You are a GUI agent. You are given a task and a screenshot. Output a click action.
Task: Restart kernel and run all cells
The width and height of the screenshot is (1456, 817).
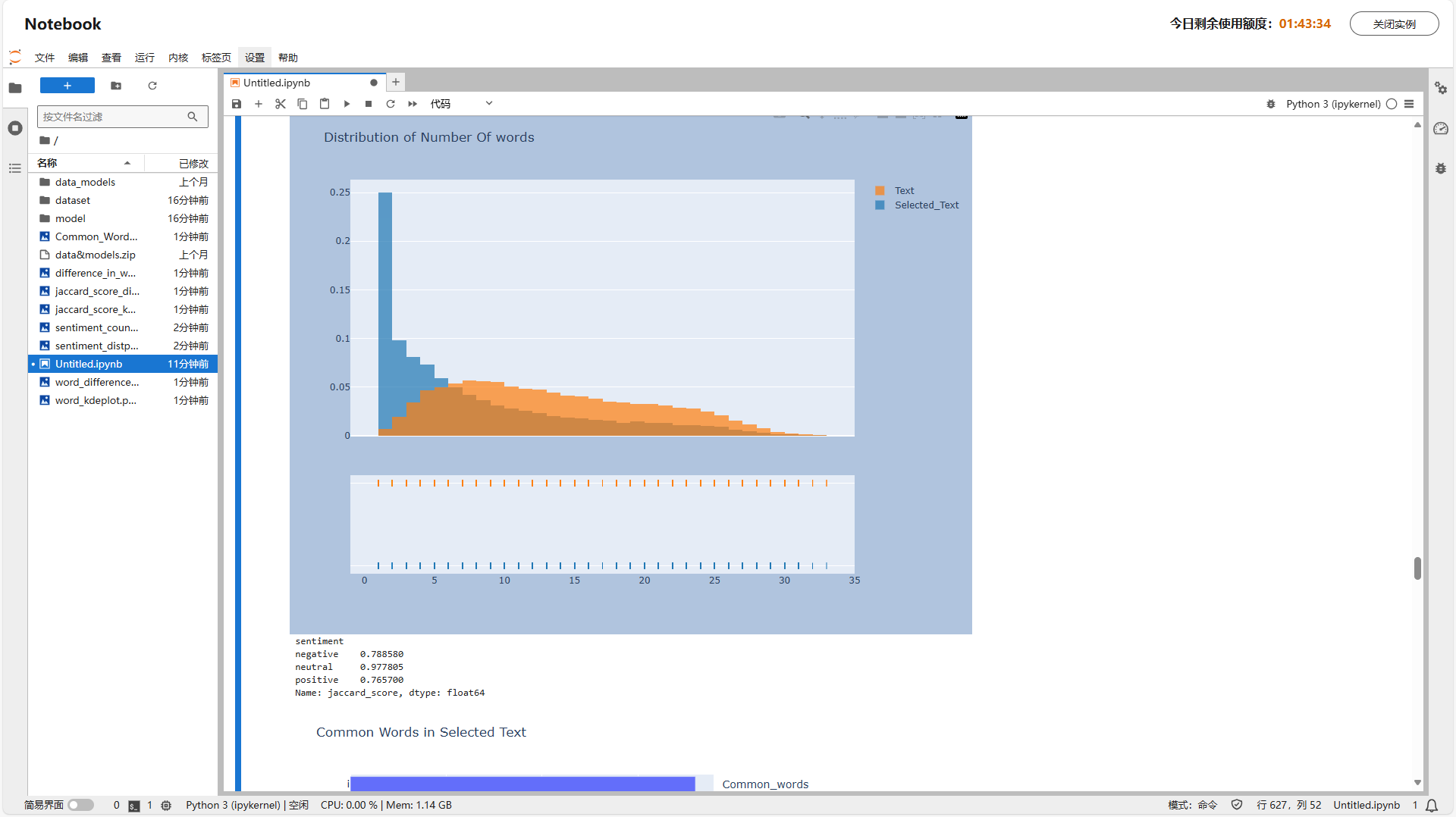click(413, 104)
